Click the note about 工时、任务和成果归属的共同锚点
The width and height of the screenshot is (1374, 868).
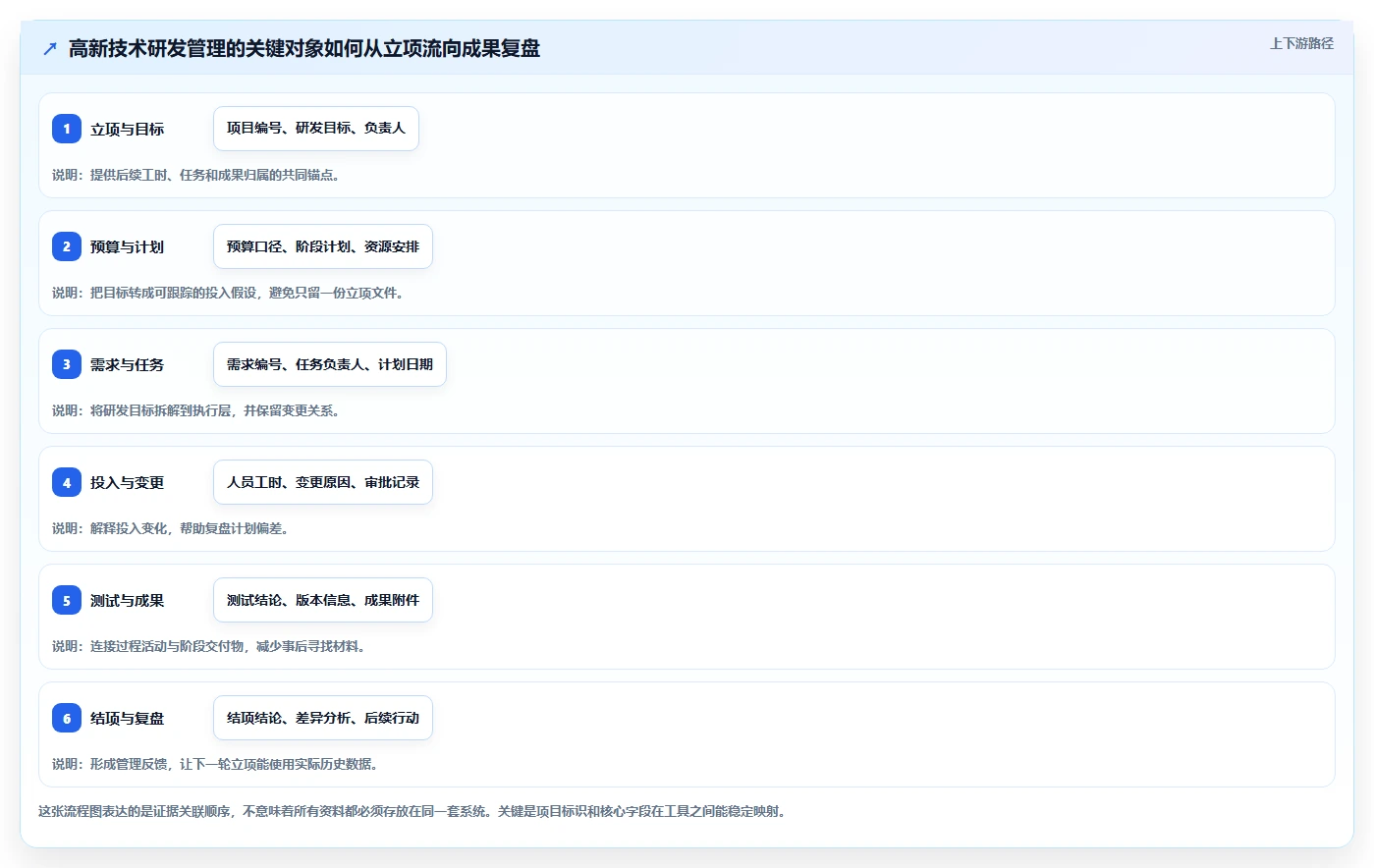[x=196, y=175]
